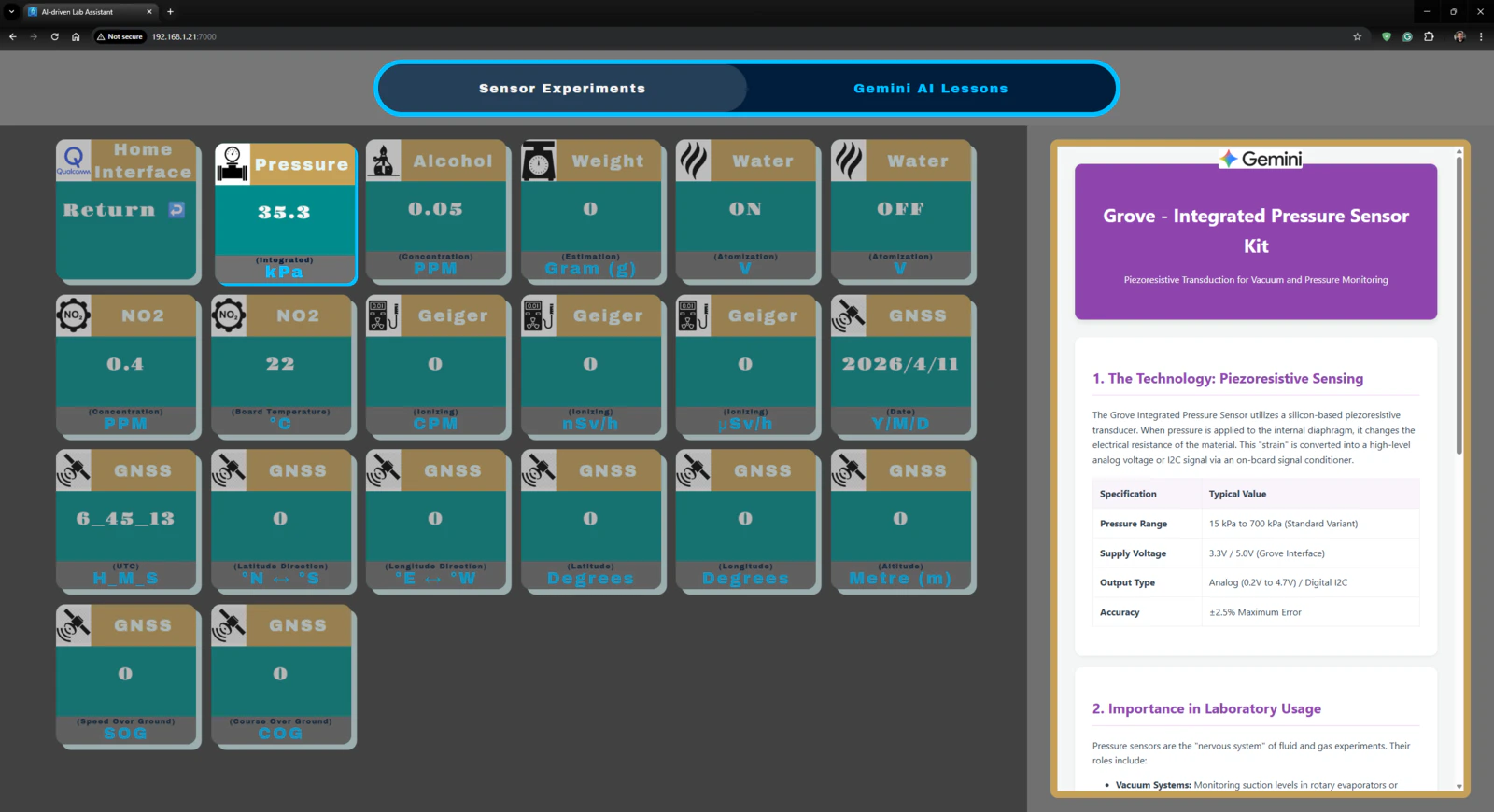Click the Return button on Home Interface card
This screenshot has width=1494, height=812.
[x=125, y=210]
